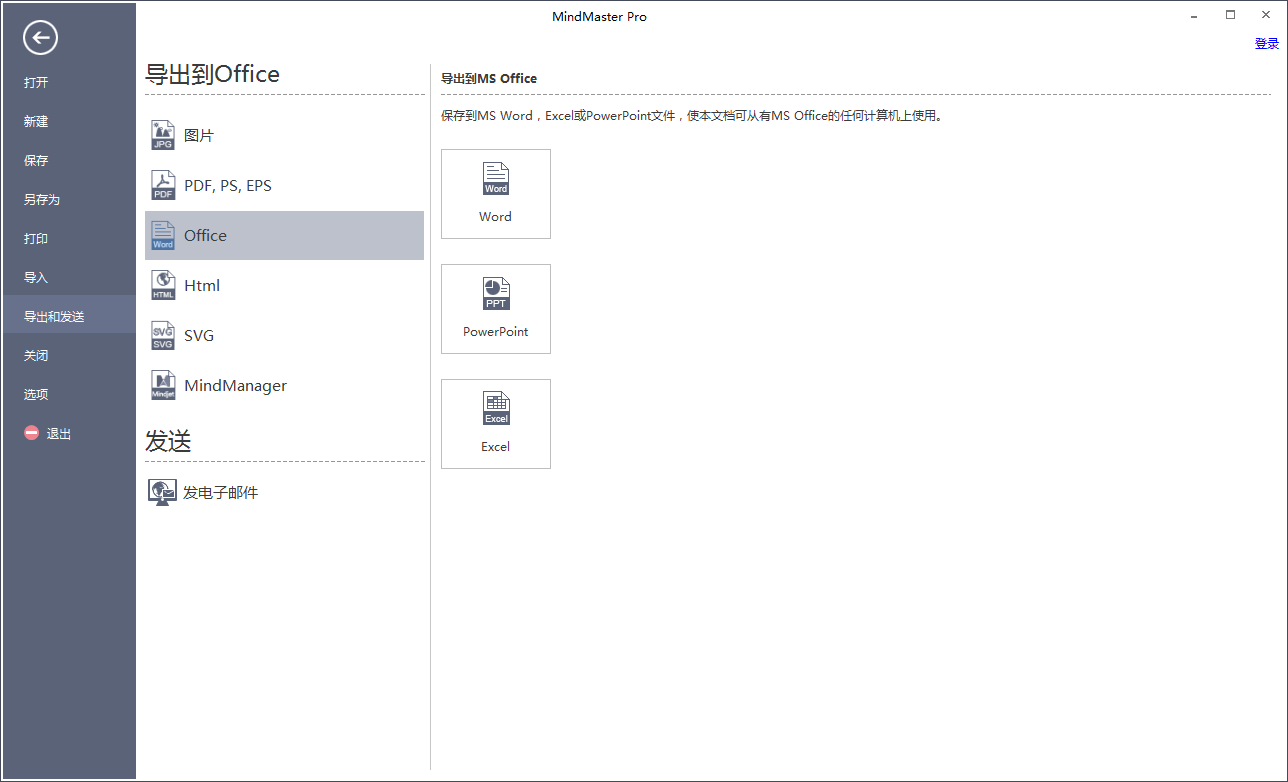Select the JPG picture export icon
1288x782 pixels.
(163, 135)
